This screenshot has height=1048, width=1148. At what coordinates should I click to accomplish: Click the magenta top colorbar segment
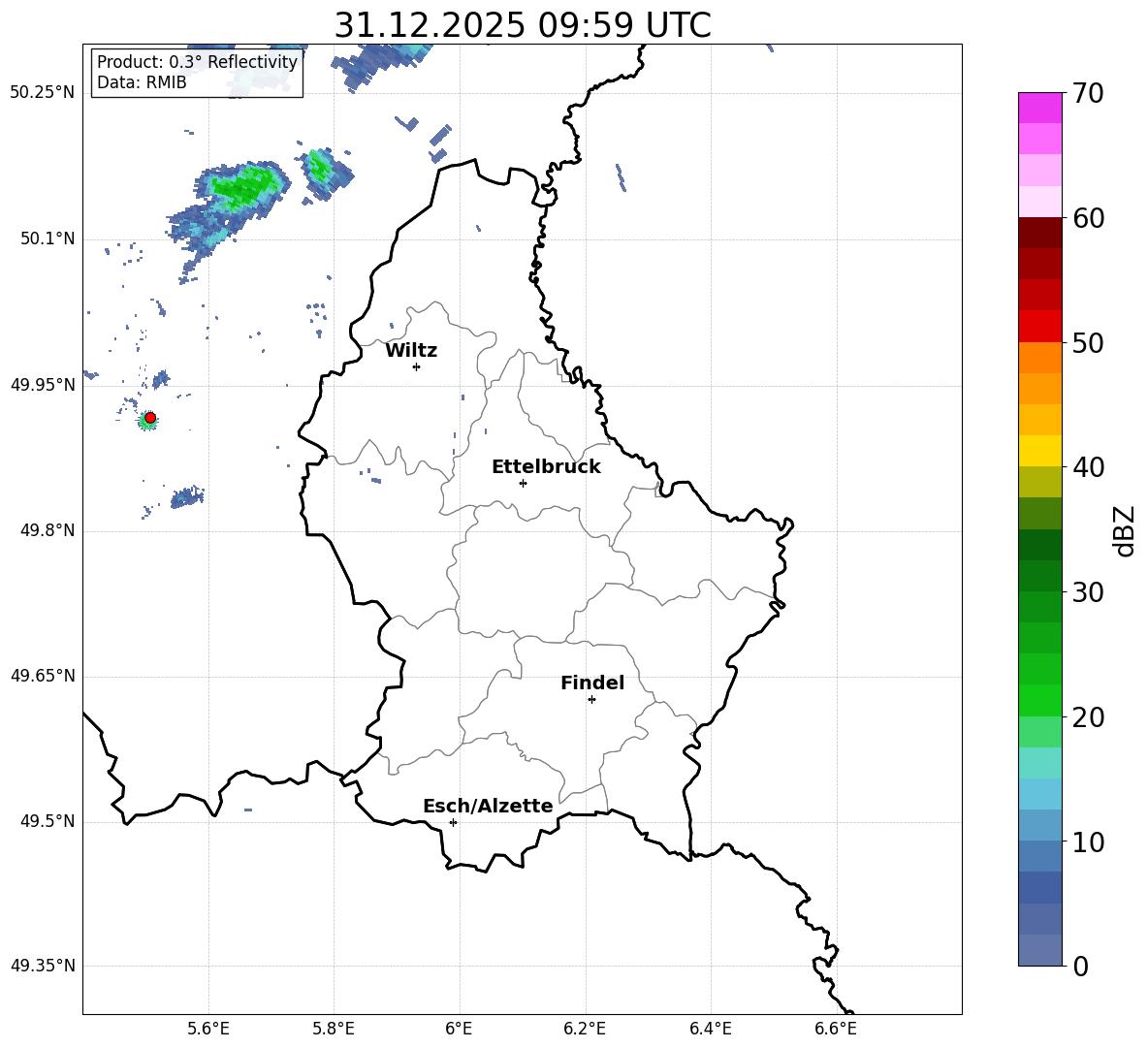click(x=1040, y=109)
